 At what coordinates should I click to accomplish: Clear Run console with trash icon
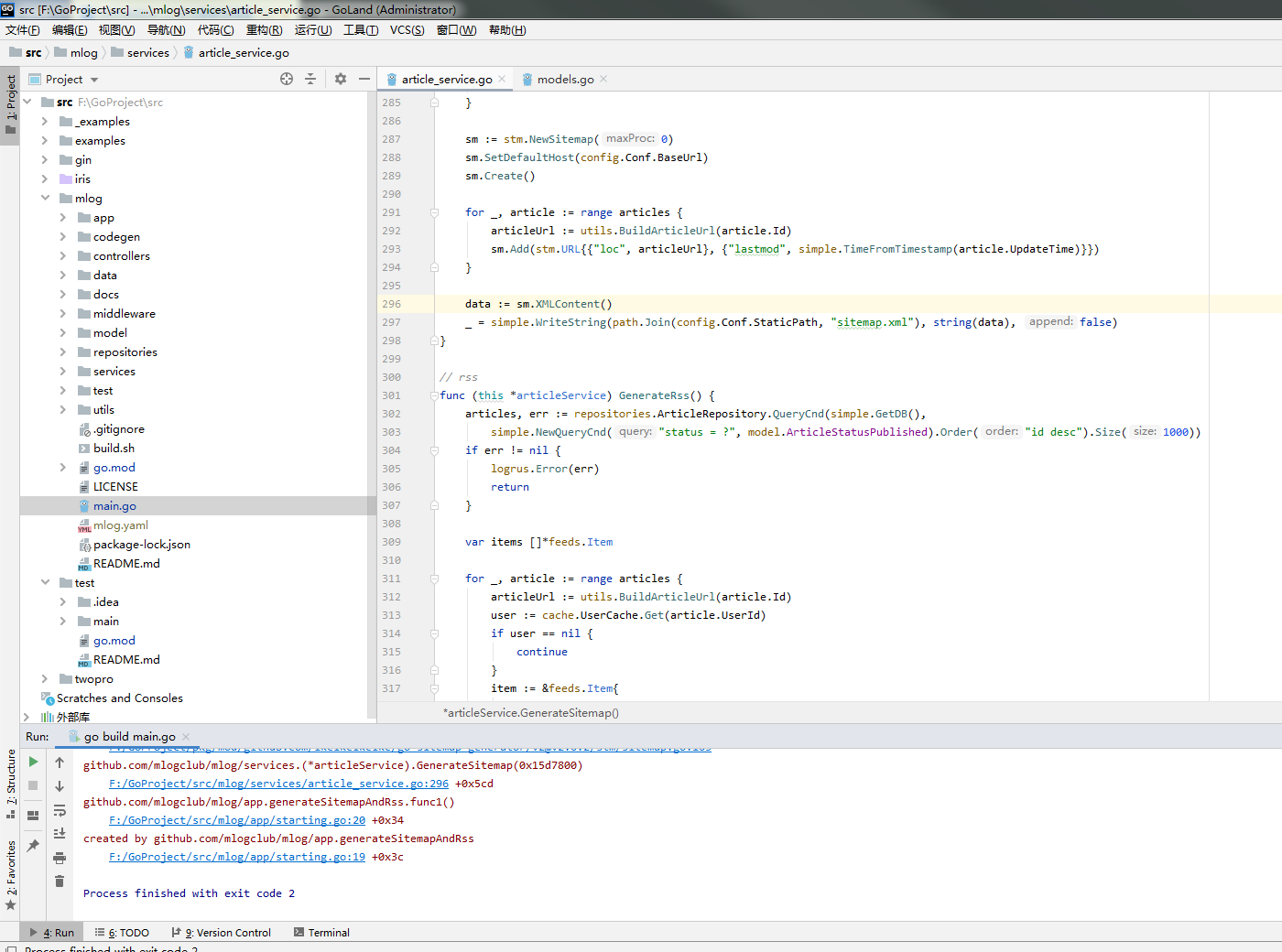pyautogui.click(x=60, y=882)
